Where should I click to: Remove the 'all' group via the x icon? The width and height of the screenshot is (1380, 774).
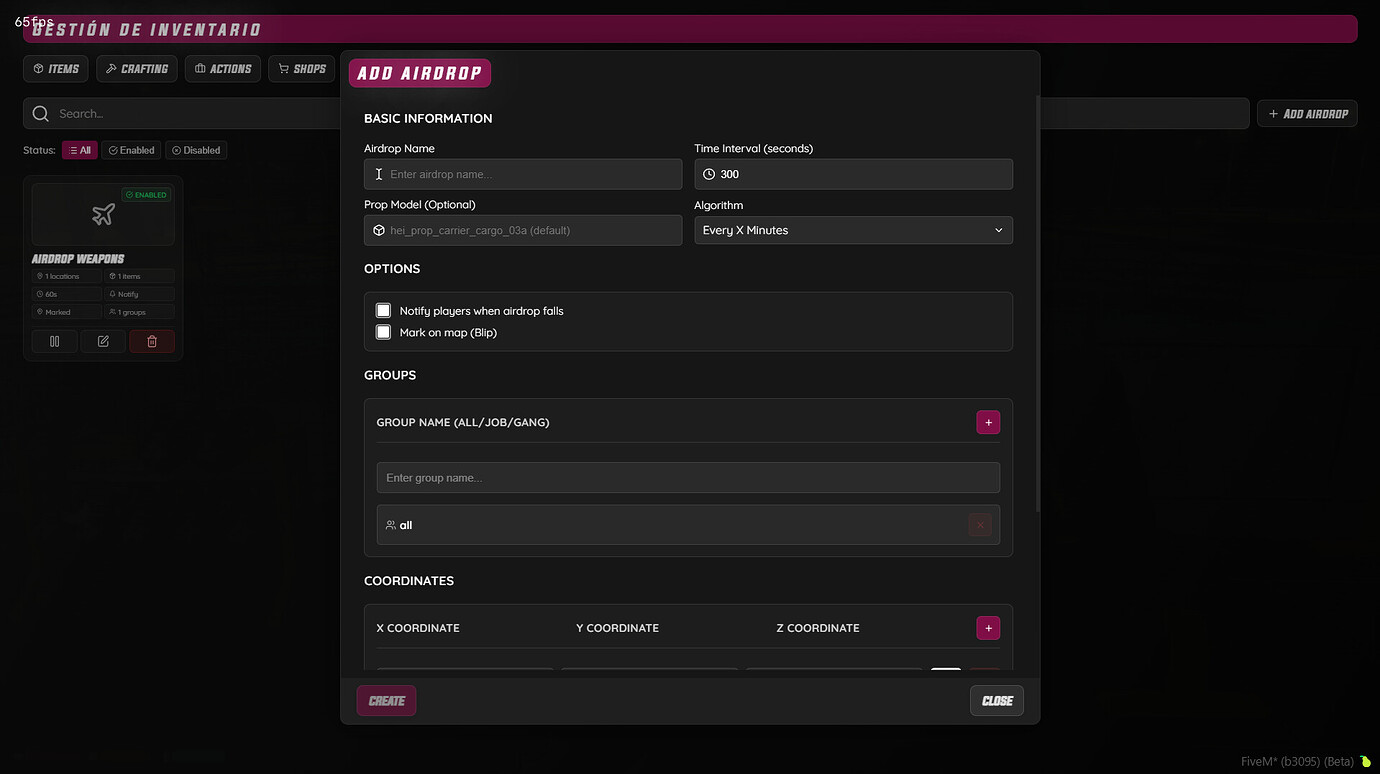point(979,524)
